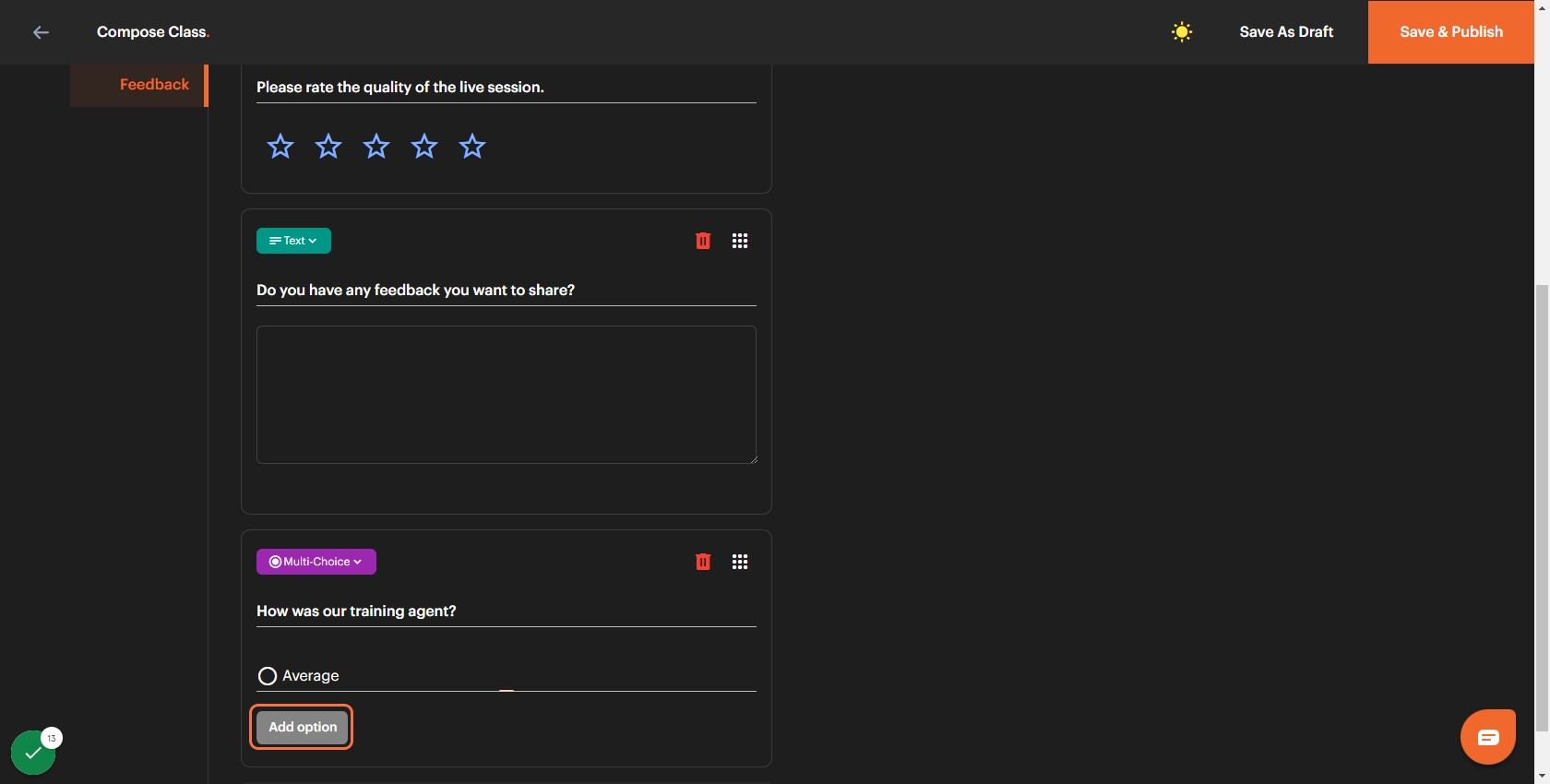Click the Save & Publish button

[1451, 32]
